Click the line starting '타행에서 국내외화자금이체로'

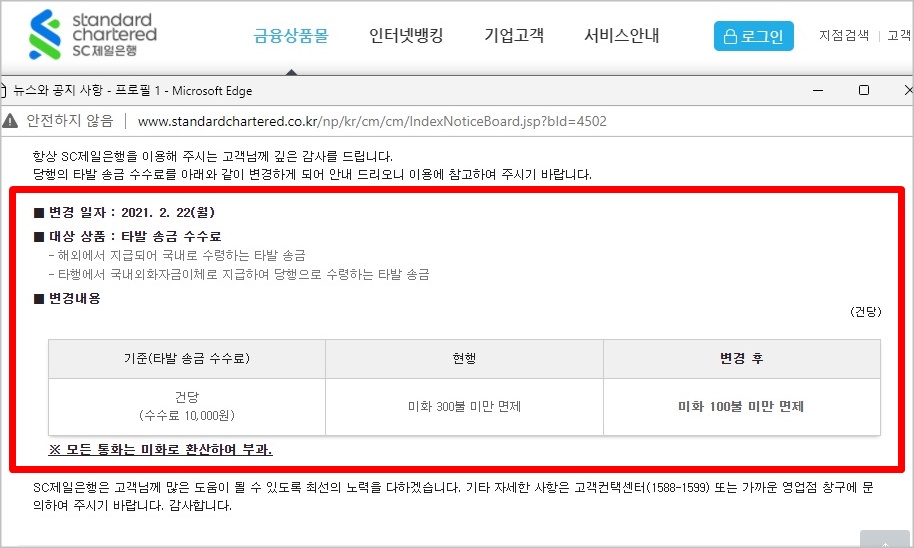(239, 274)
